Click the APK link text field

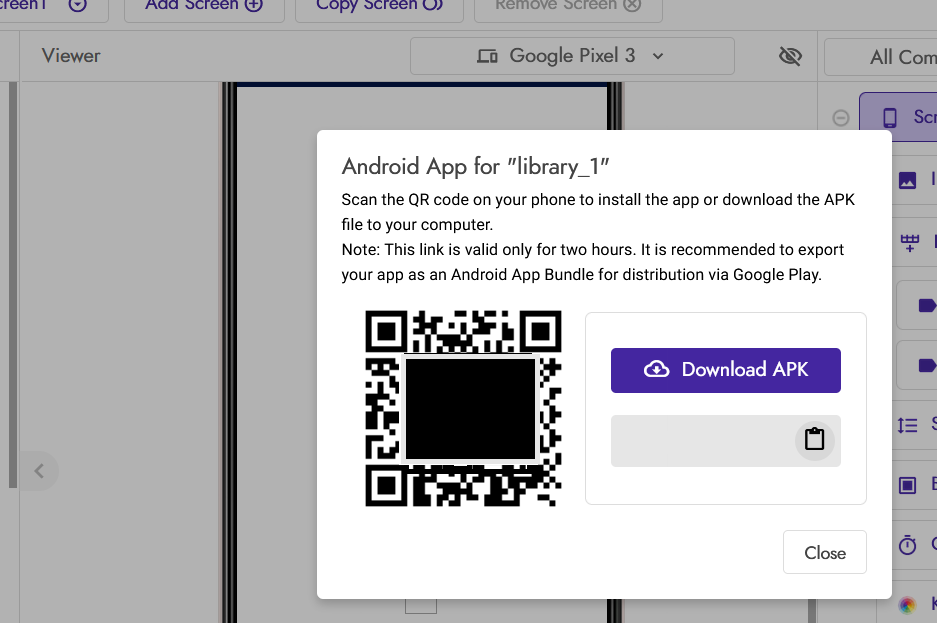(x=725, y=441)
